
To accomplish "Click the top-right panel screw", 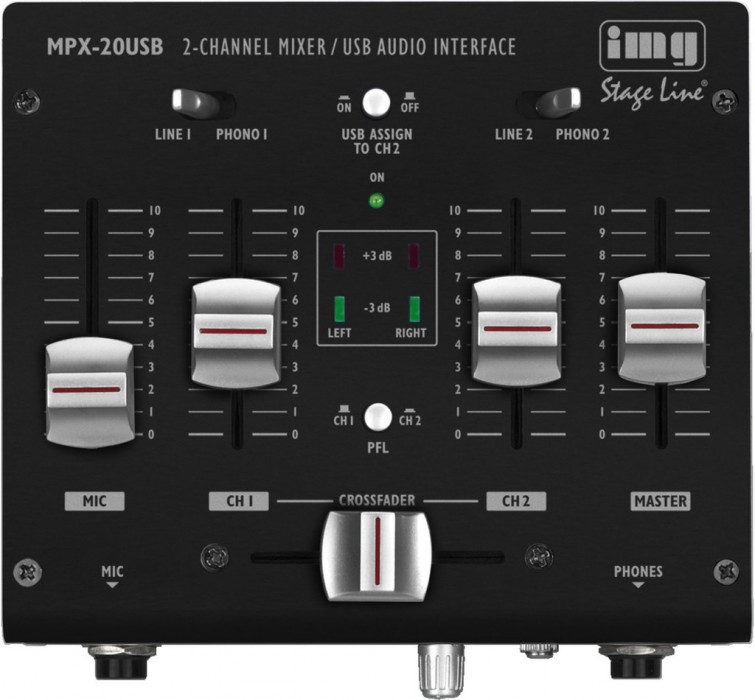I will click(x=725, y=102).
